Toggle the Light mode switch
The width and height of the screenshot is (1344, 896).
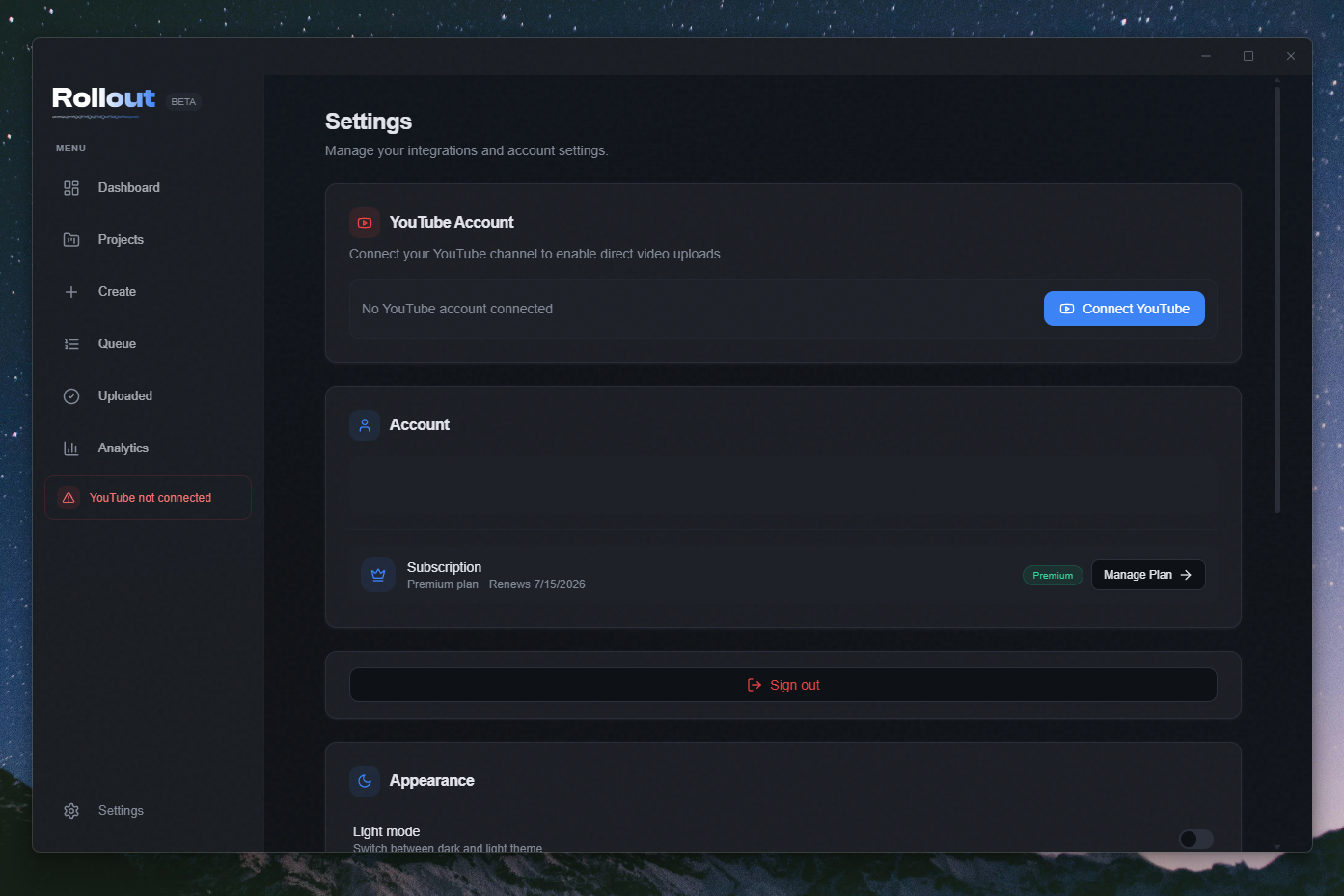(1196, 839)
